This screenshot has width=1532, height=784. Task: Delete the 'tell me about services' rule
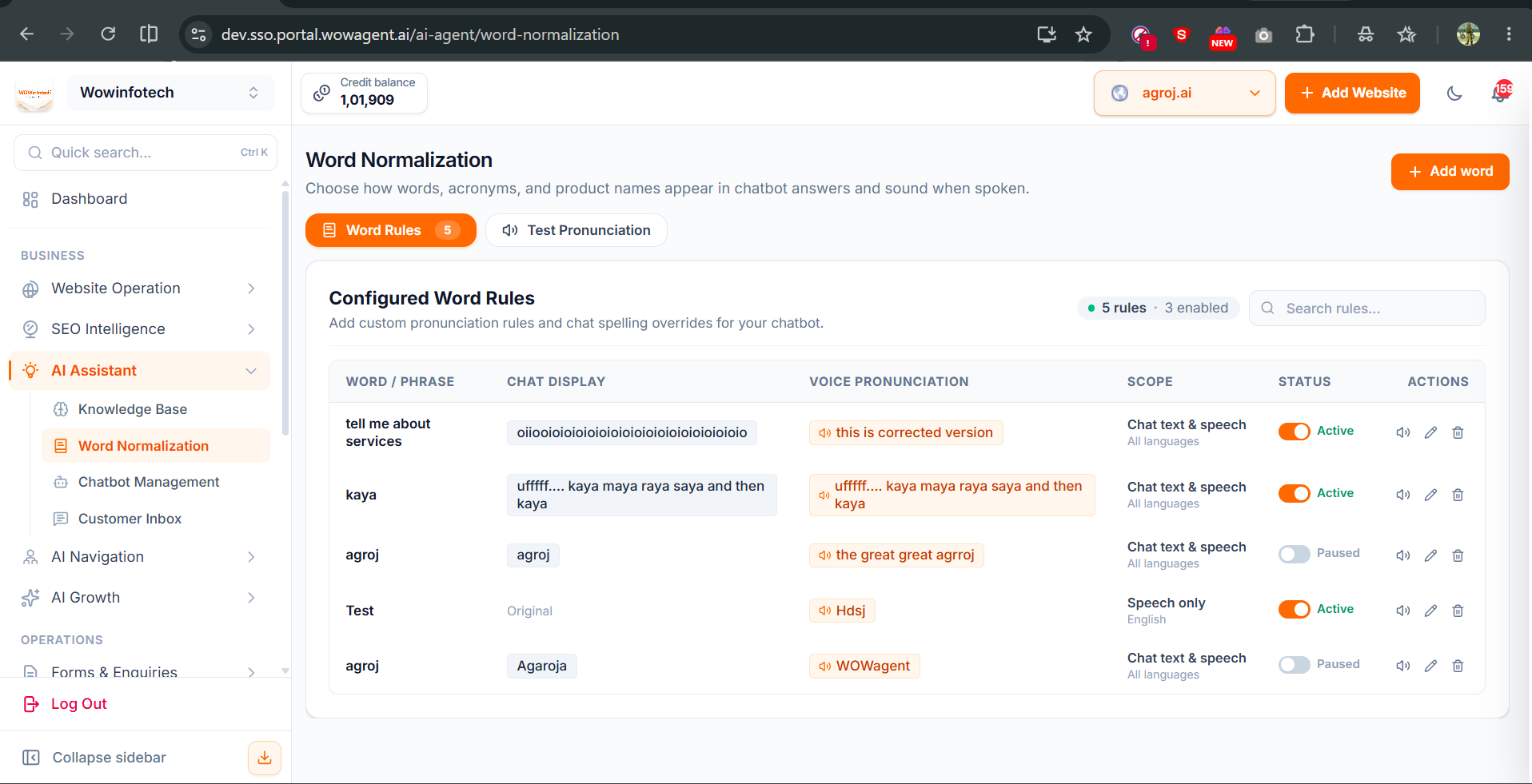pos(1458,432)
